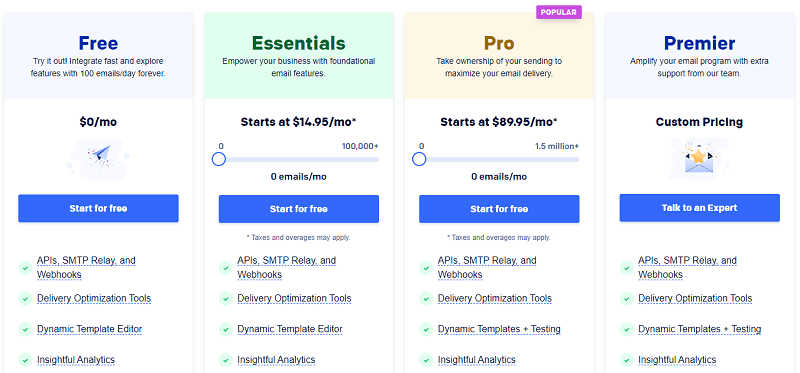Click the POPULAR badge on Pro plan
The image size is (800, 373).
(559, 12)
